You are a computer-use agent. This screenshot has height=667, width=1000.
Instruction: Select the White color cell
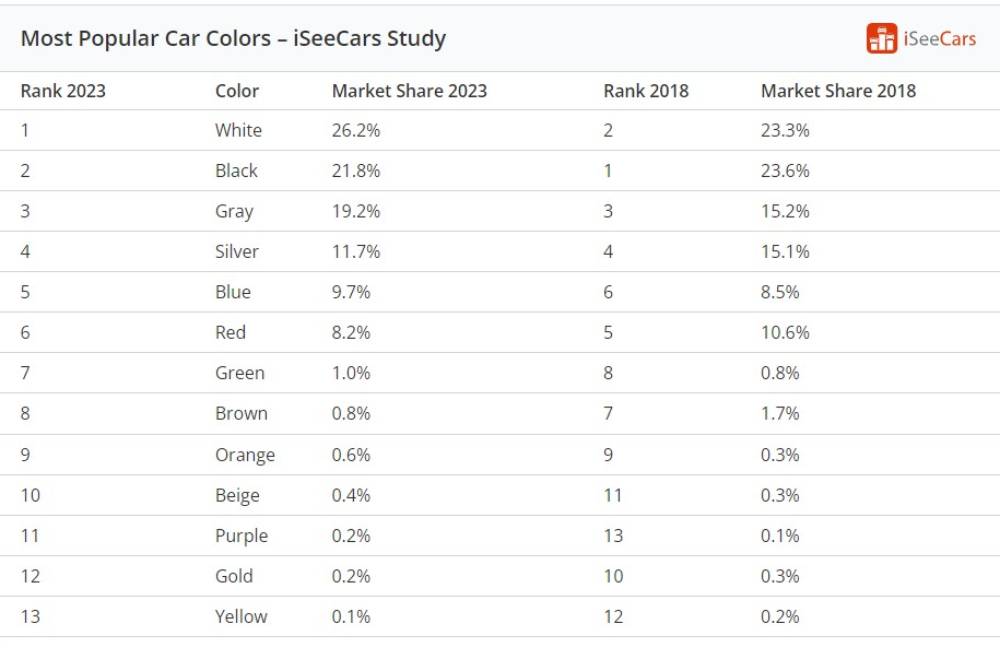coord(238,130)
